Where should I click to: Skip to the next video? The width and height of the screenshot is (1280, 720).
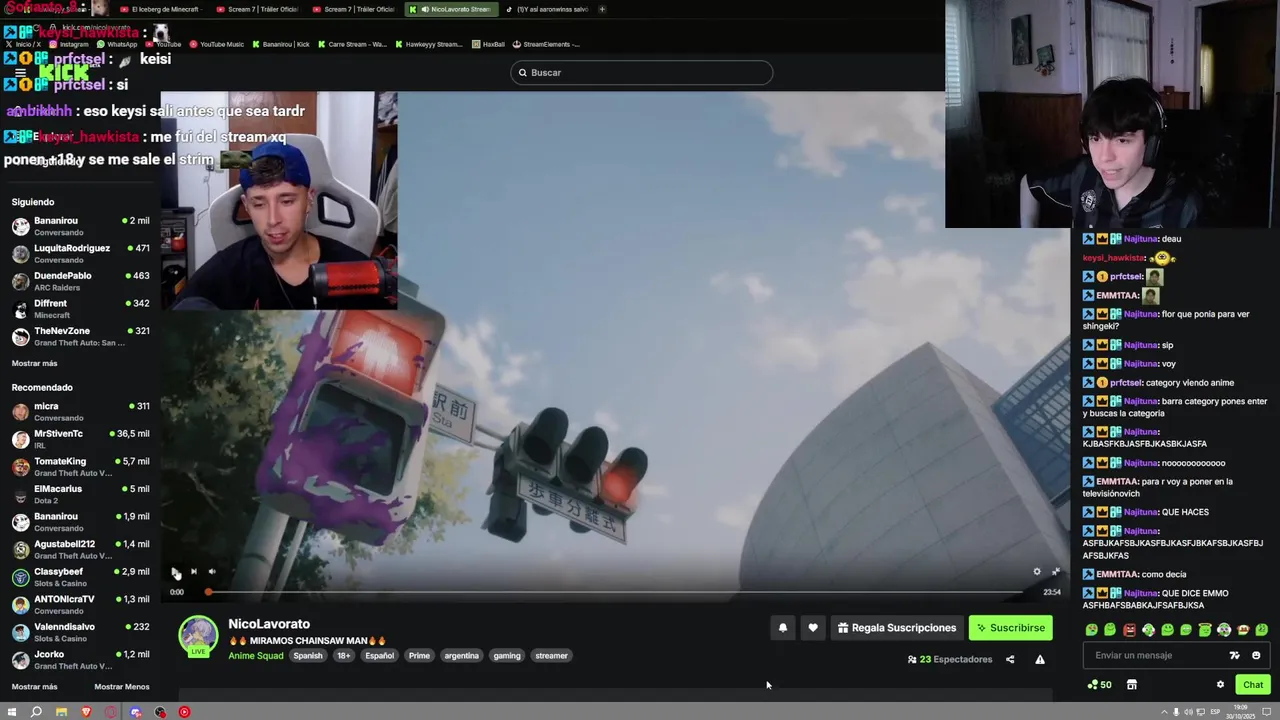[194, 572]
